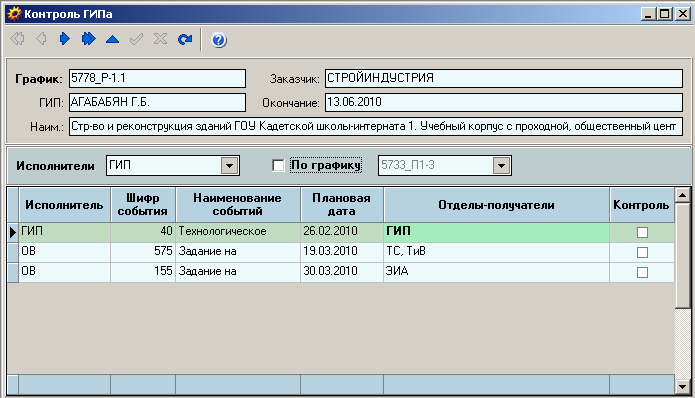Select the cell 'ТС, ТиВ'

tap(496, 252)
